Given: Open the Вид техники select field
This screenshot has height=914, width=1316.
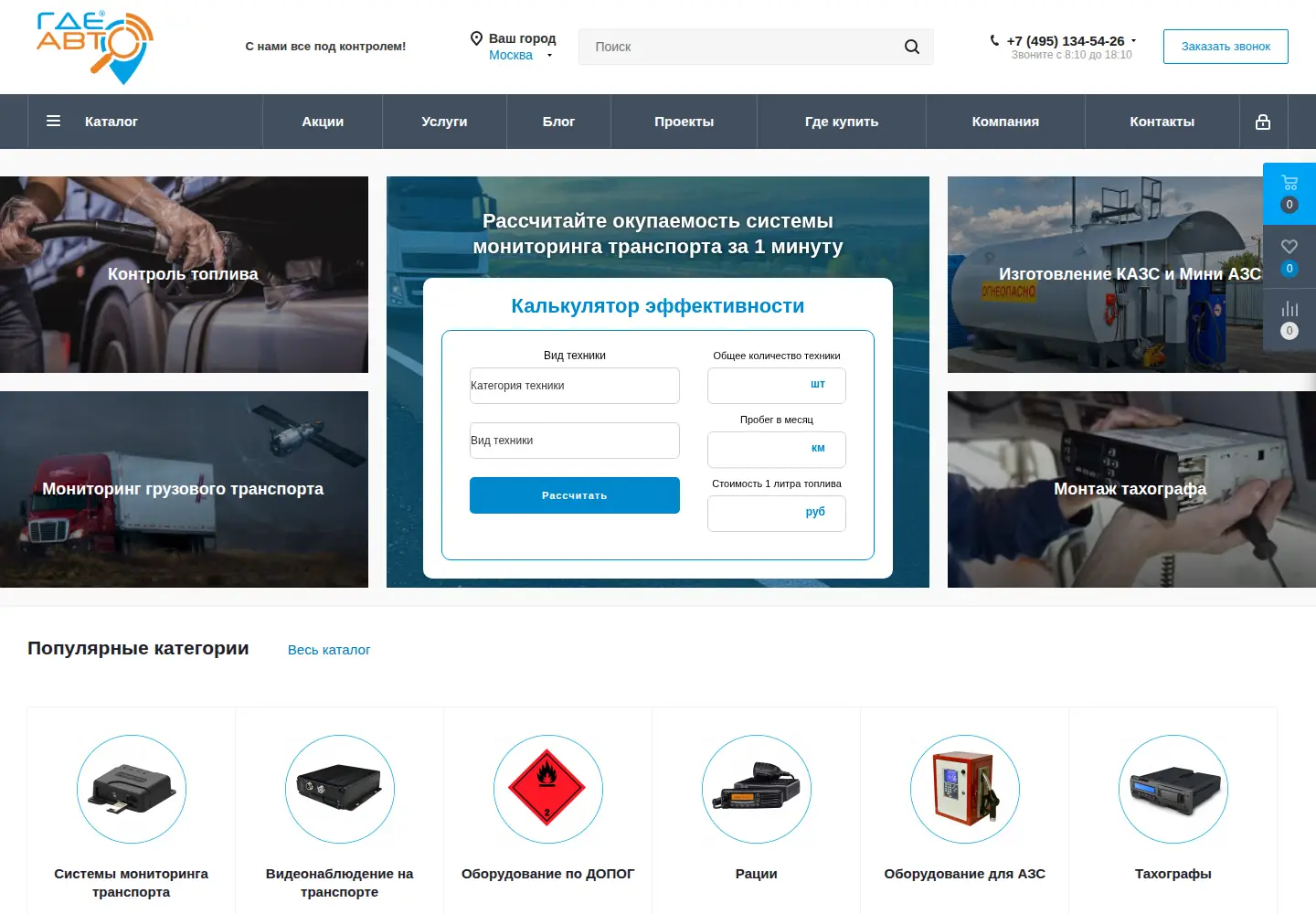Looking at the screenshot, I should 575,441.
